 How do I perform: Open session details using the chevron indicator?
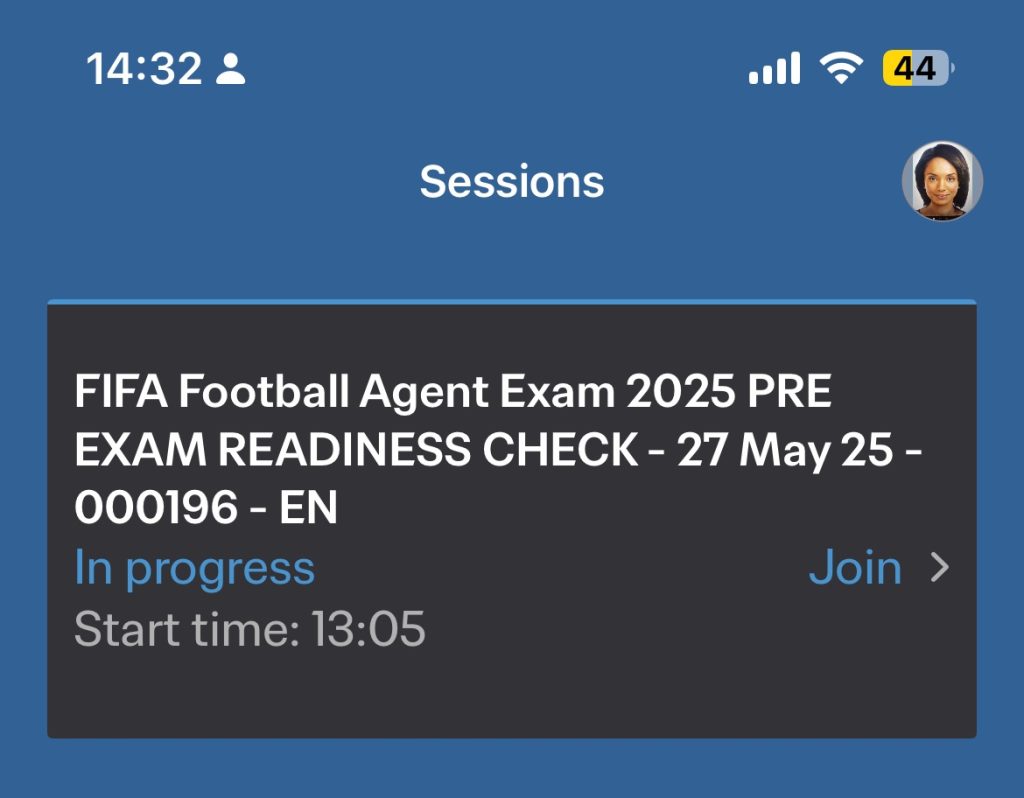click(938, 568)
